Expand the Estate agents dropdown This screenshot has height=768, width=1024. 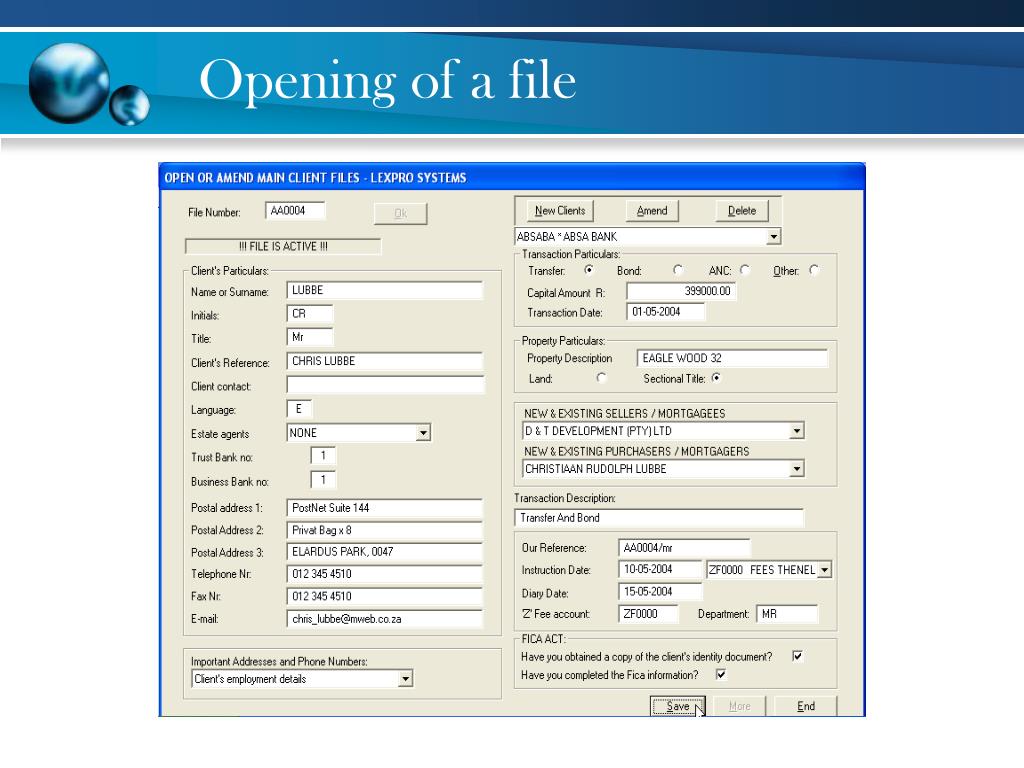click(x=423, y=432)
